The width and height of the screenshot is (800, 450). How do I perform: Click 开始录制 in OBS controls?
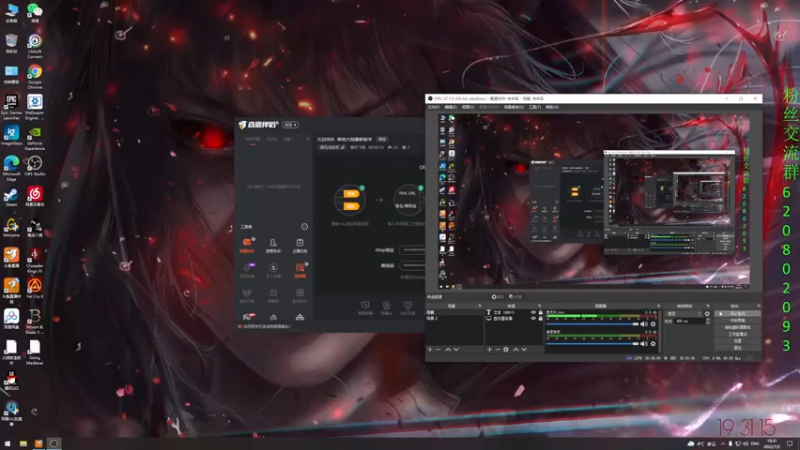738,320
